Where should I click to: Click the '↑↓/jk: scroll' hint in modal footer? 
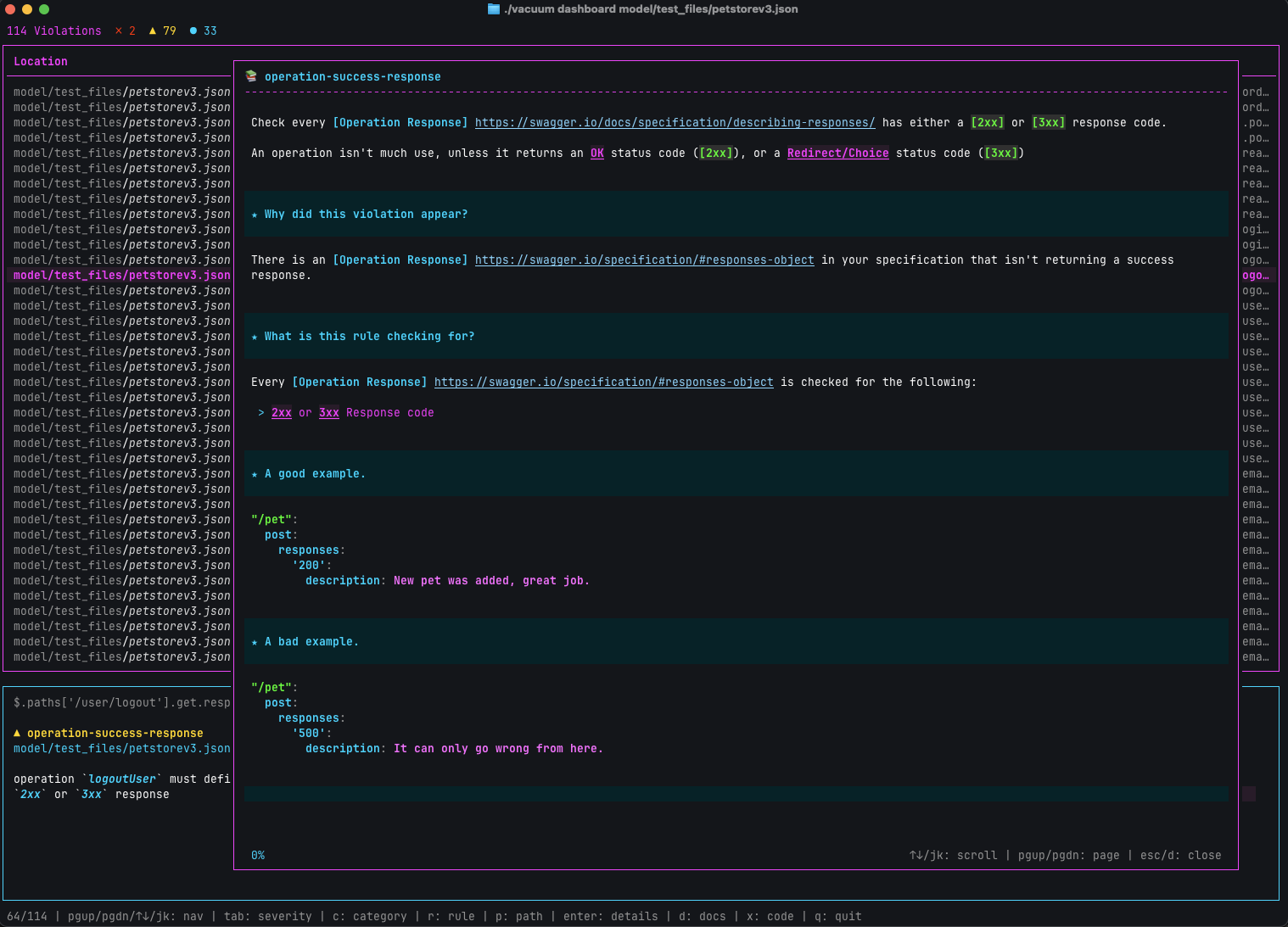954,855
